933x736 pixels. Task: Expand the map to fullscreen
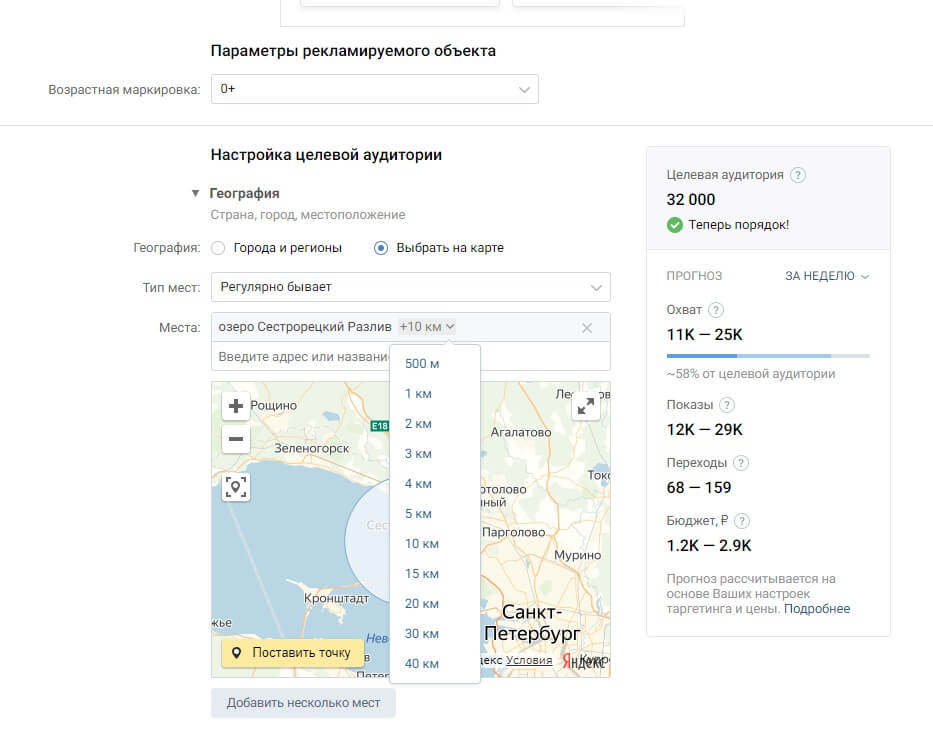(586, 406)
